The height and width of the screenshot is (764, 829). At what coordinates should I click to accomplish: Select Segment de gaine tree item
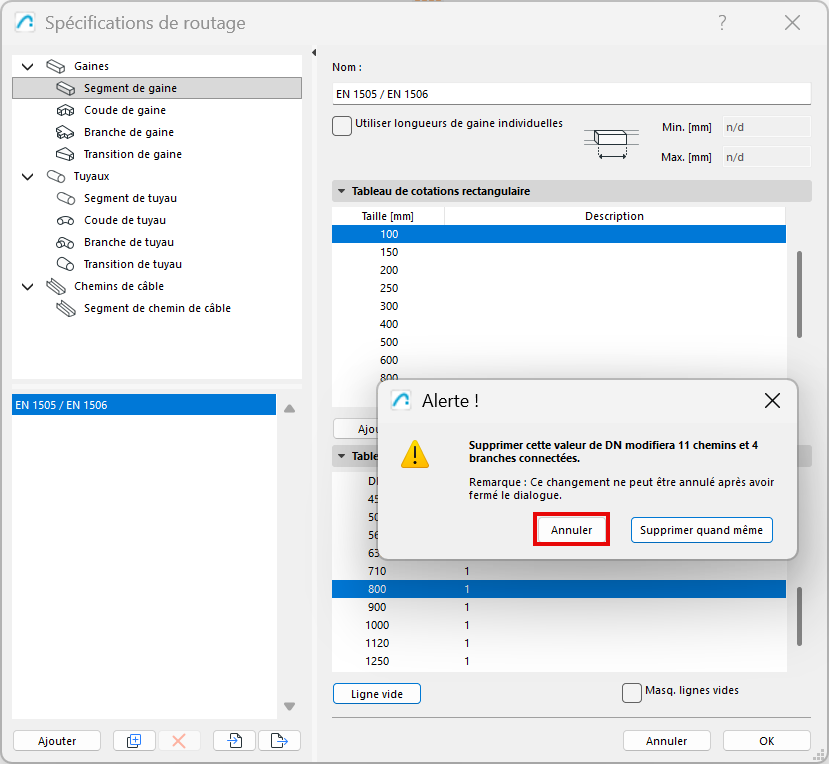click(156, 88)
